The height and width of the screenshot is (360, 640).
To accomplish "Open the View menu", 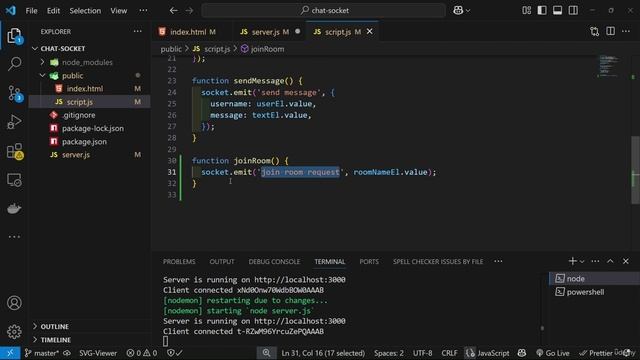I will click(118, 11).
